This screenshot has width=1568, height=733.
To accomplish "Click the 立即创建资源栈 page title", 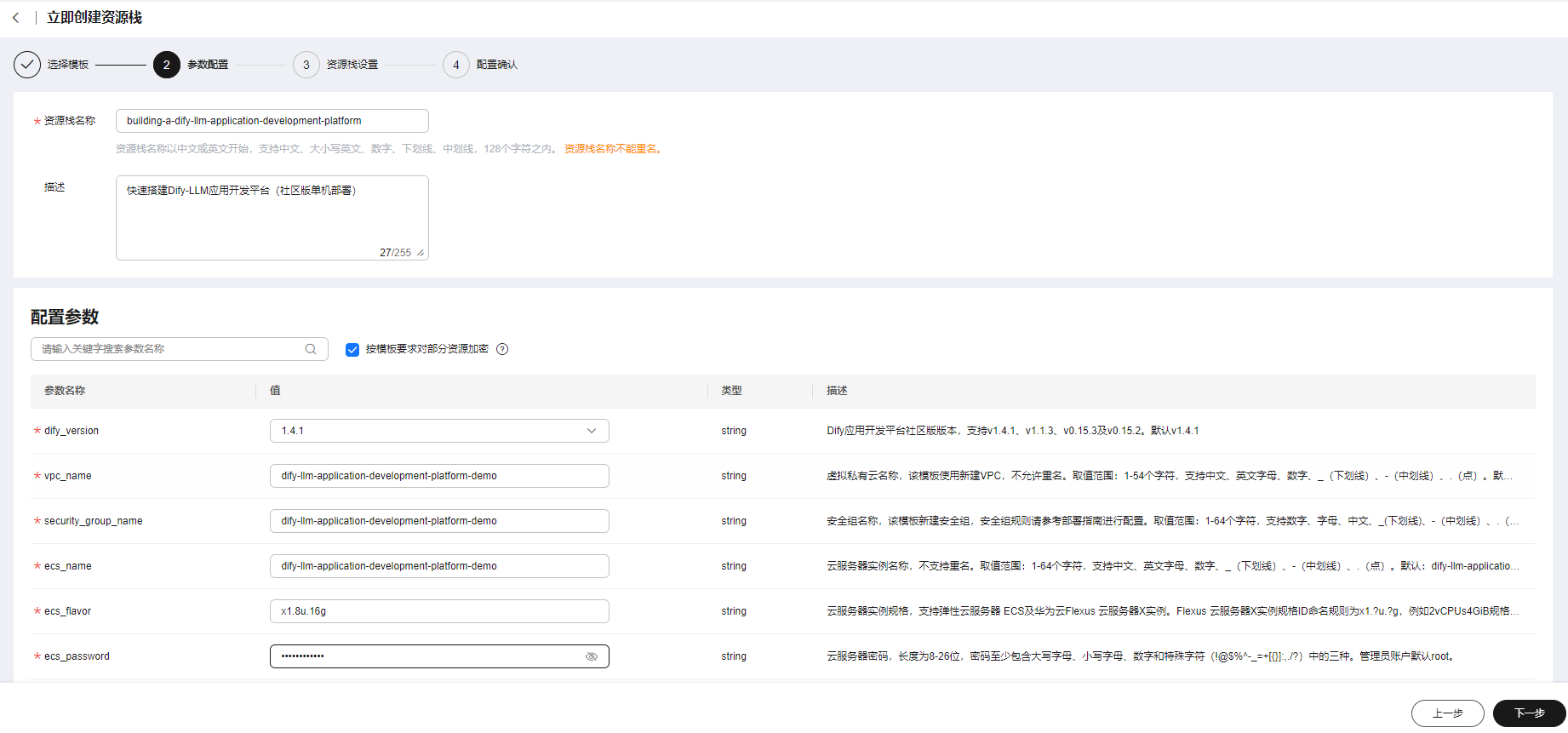I will click(94, 18).
